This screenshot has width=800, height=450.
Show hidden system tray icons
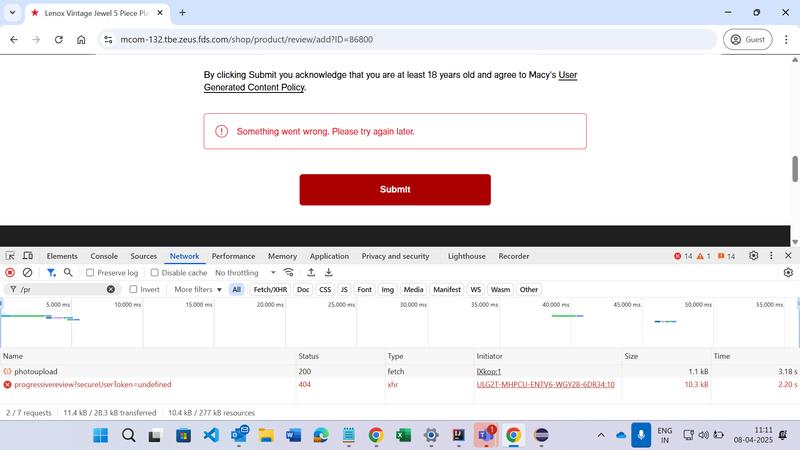pos(601,435)
